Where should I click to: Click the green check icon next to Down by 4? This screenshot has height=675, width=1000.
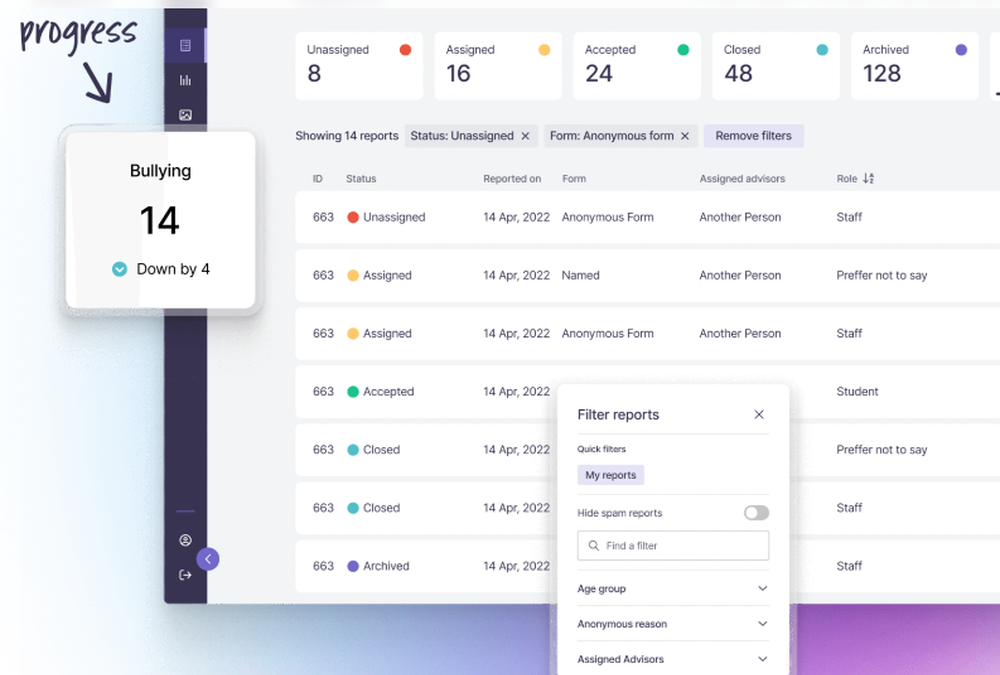121,268
